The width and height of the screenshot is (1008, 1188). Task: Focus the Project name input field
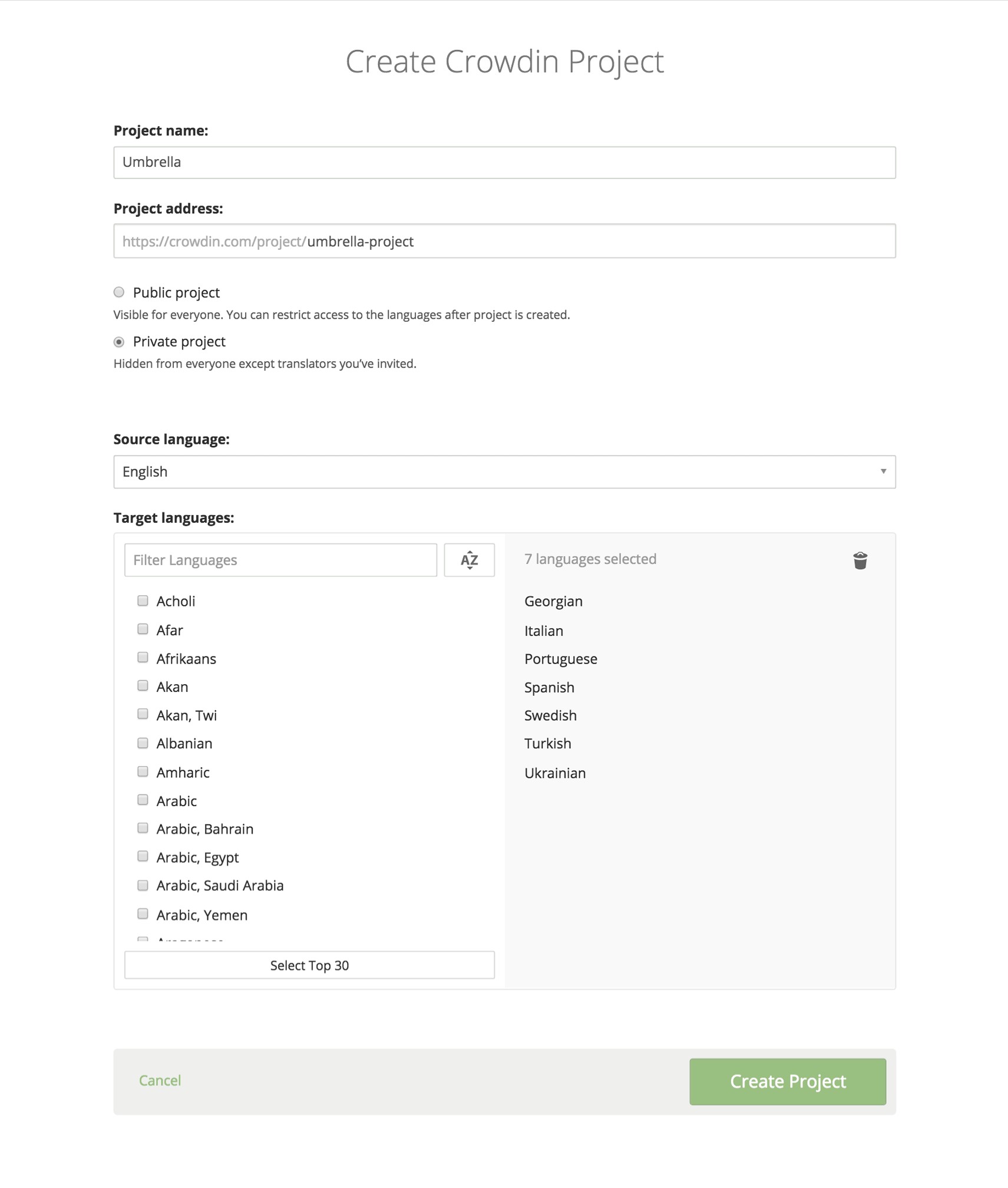[x=504, y=163]
